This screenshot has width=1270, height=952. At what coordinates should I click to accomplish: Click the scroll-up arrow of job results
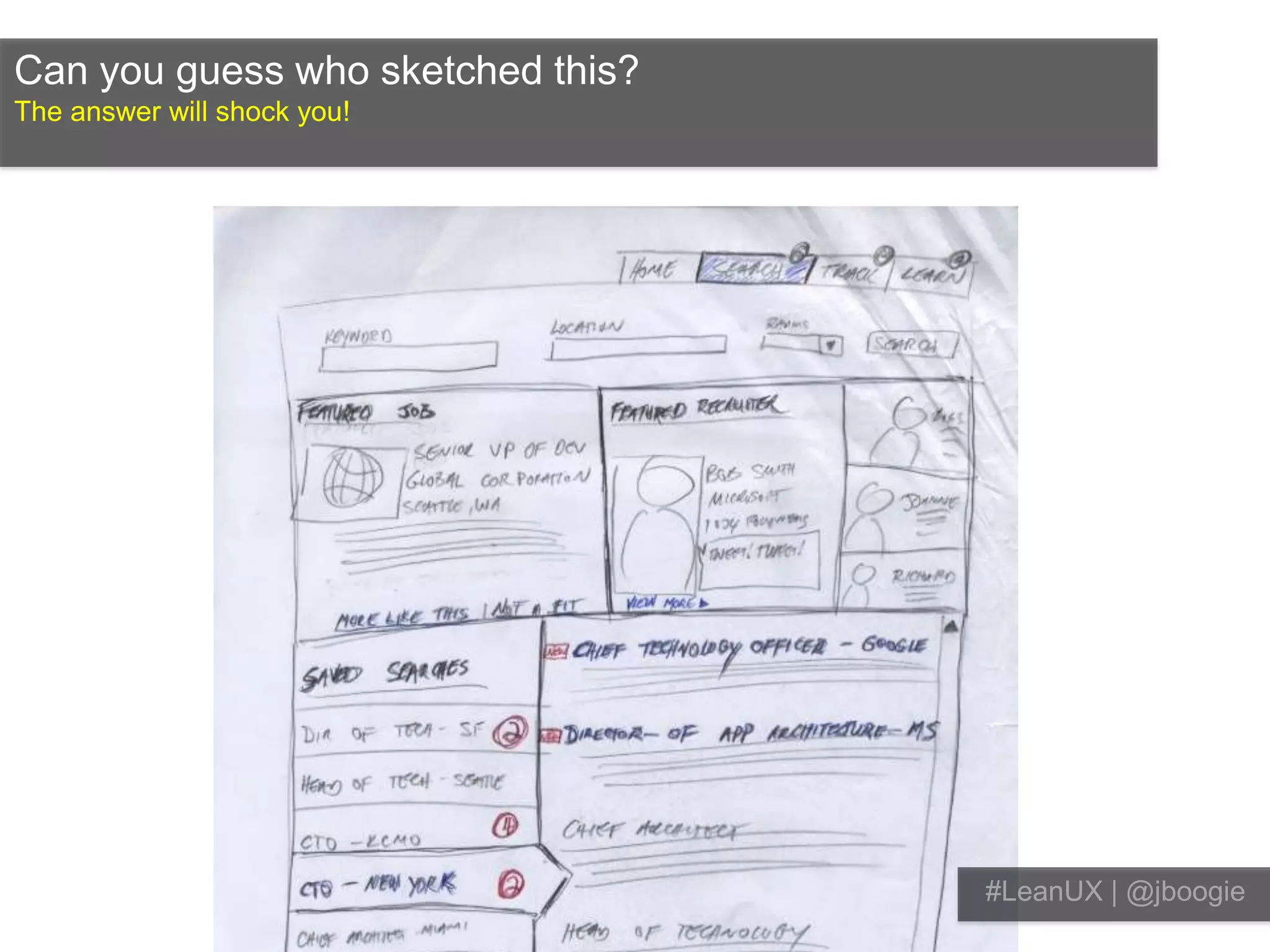(951, 627)
